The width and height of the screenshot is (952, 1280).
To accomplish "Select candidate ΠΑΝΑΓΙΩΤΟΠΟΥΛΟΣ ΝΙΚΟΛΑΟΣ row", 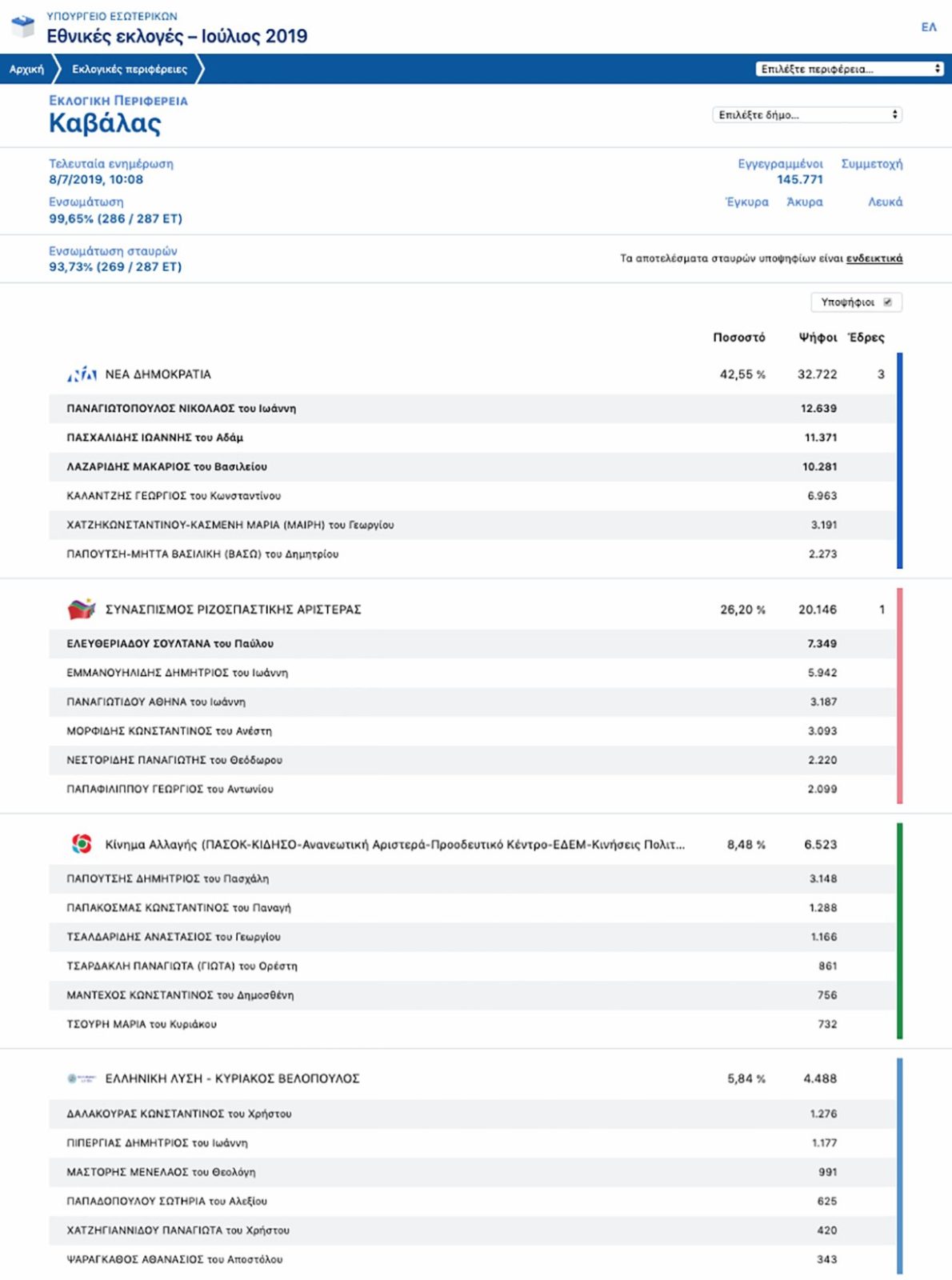I will pyautogui.click(x=472, y=408).
